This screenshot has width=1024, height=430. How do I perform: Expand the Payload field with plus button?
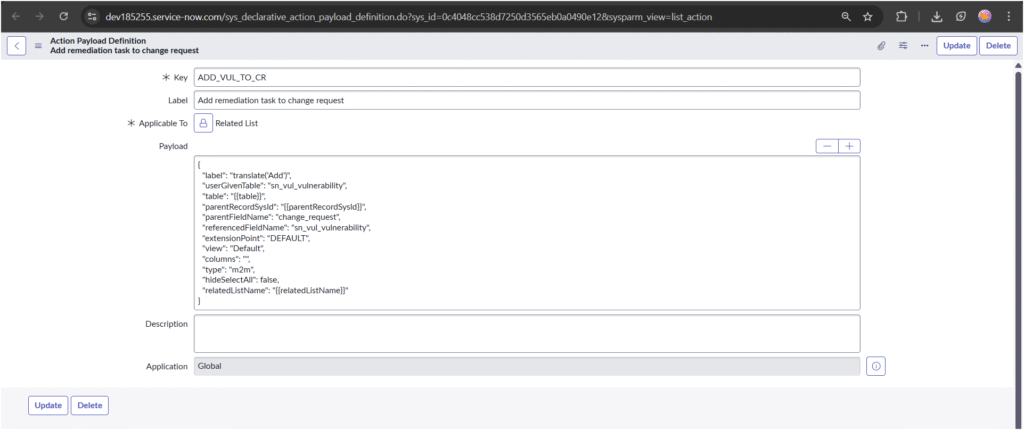point(850,146)
